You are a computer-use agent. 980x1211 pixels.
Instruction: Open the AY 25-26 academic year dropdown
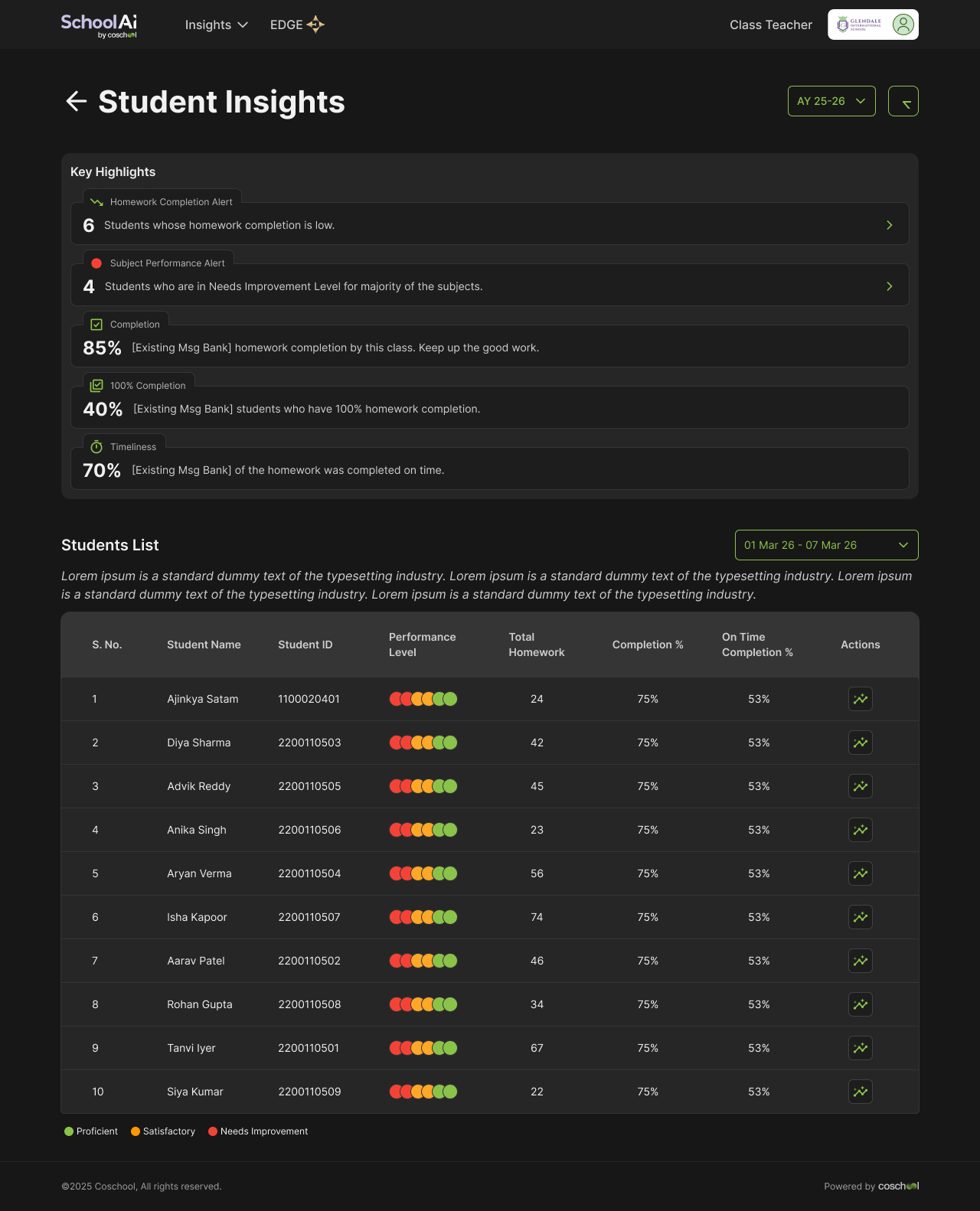831,101
